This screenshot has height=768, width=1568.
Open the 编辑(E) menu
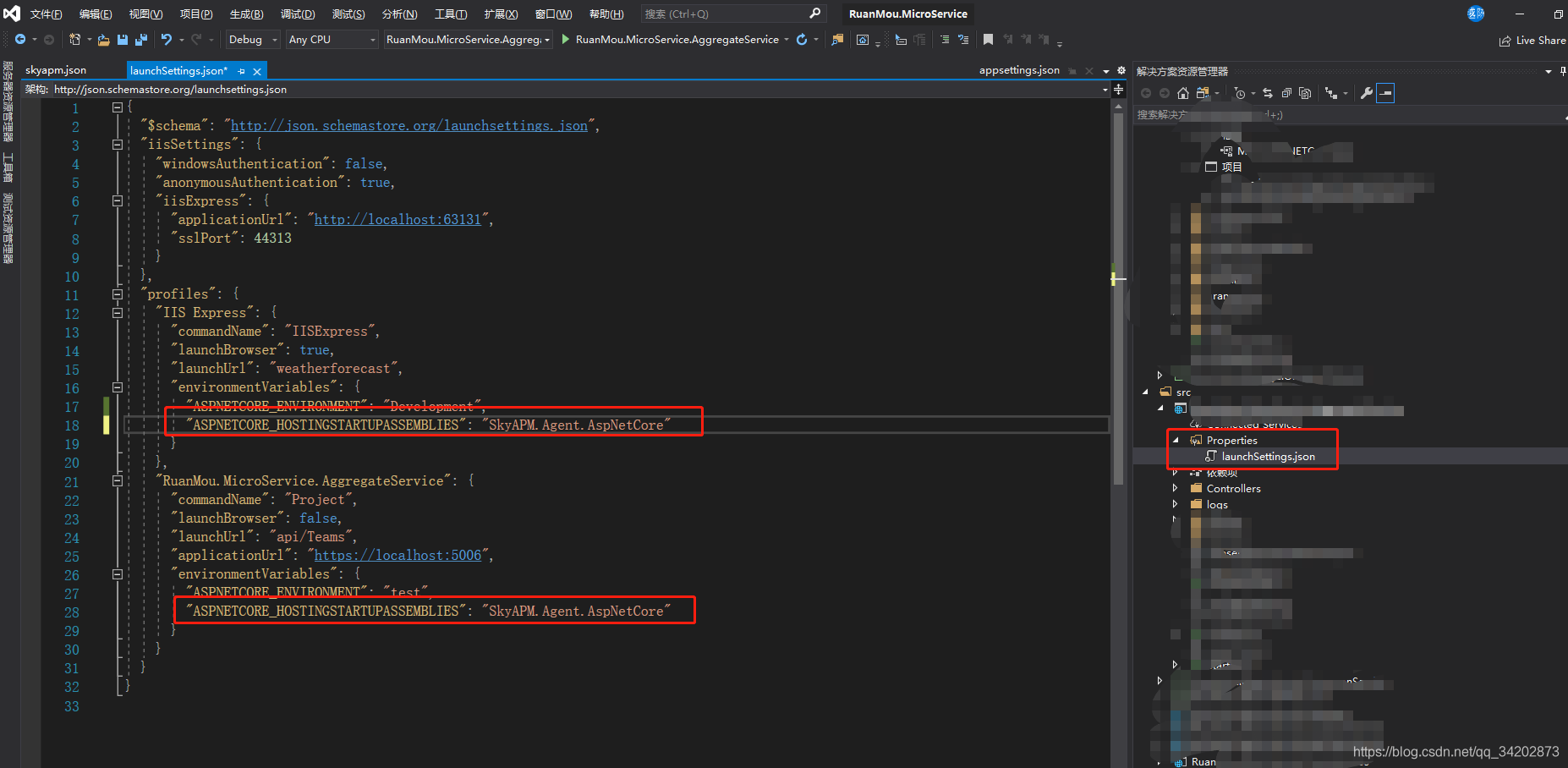click(x=96, y=14)
